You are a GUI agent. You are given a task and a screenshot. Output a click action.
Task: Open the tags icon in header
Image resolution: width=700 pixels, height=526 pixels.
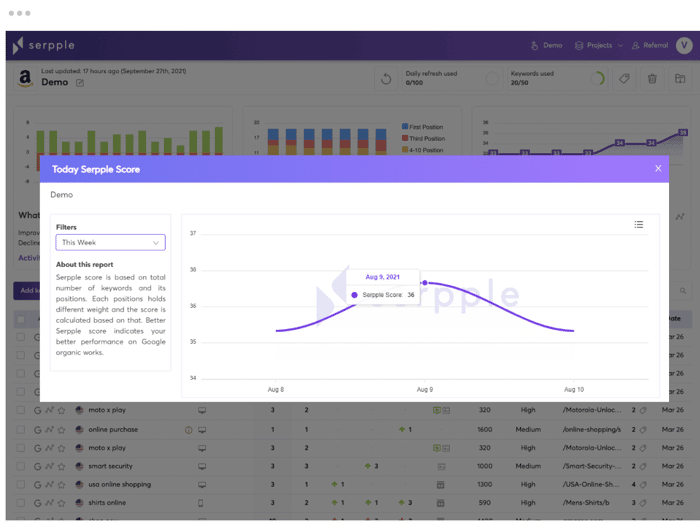624,79
